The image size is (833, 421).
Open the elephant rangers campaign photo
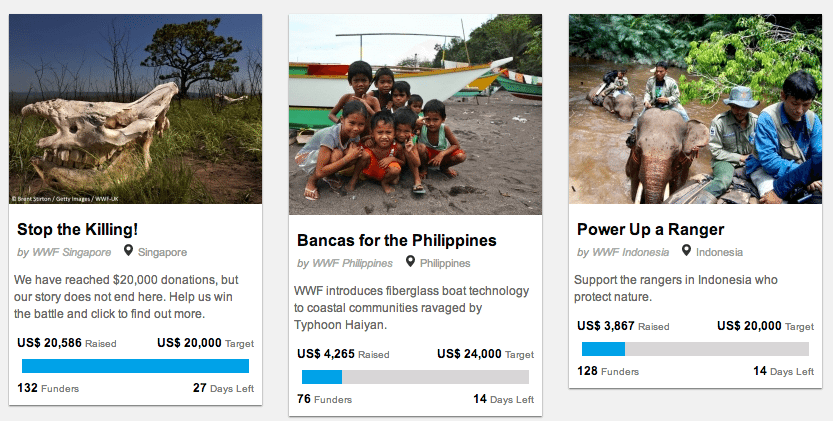[695, 109]
